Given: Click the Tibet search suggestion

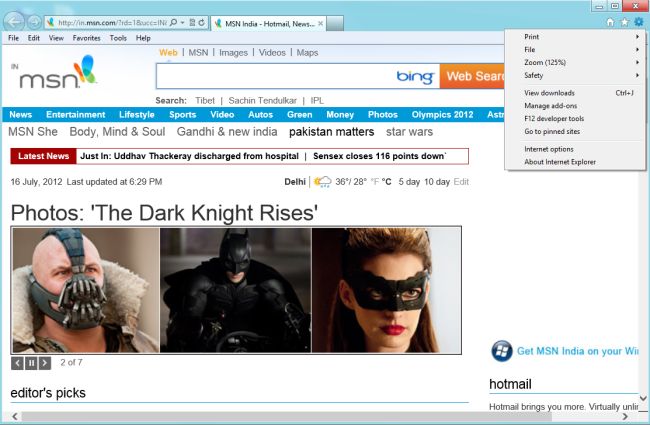Looking at the screenshot, I should click(x=205, y=100).
